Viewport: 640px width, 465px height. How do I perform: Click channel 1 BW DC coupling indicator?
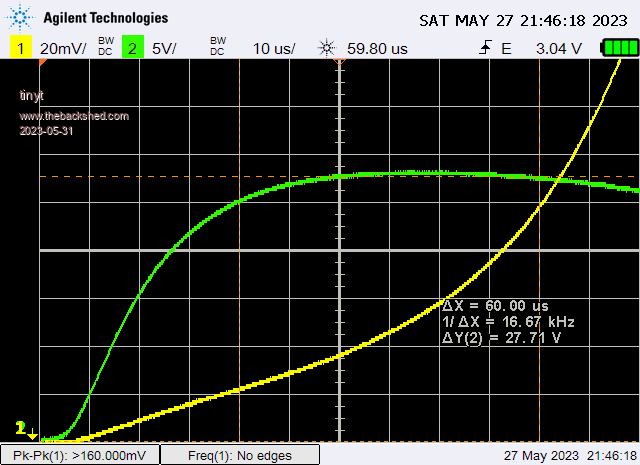[x=105, y=47]
